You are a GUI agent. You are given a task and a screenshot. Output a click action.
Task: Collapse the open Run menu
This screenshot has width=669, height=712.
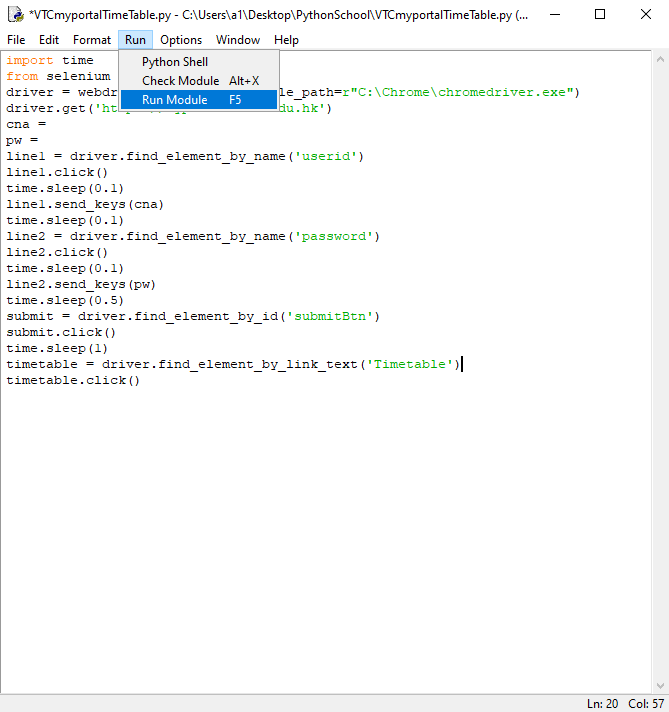(x=135, y=40)
